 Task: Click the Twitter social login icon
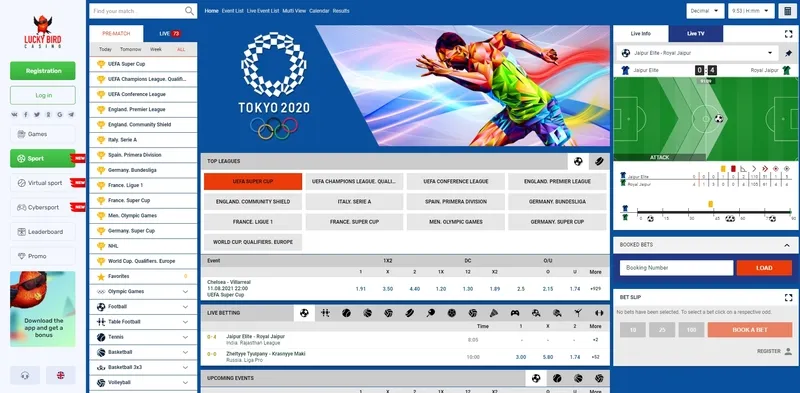(x=37, y=115)
